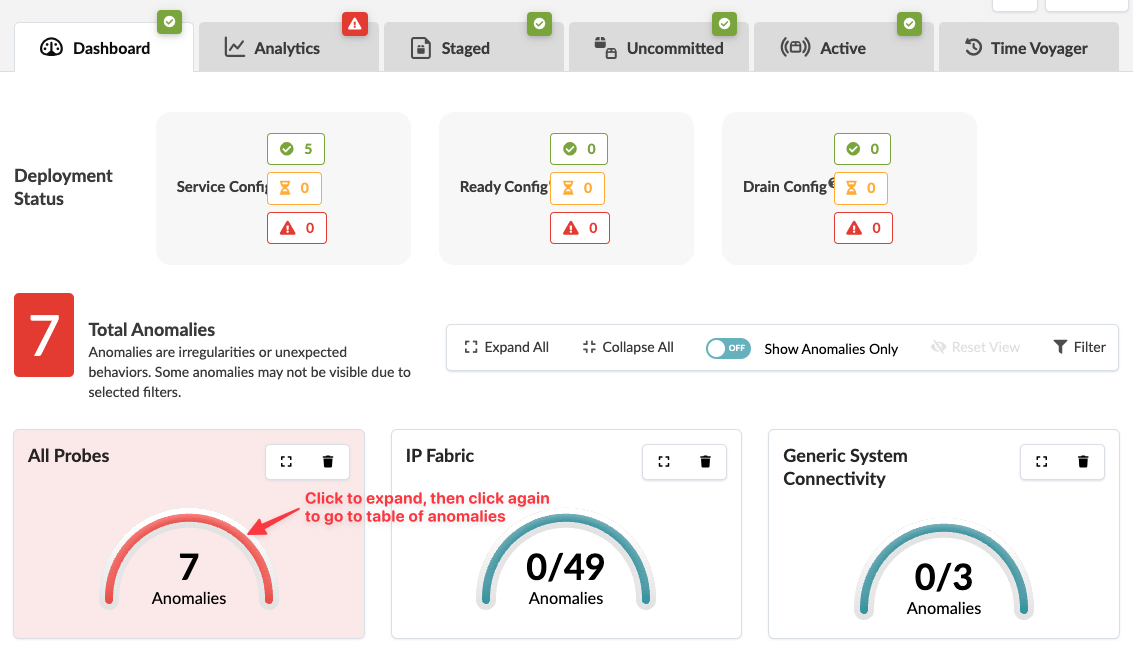
Task: Click the All Probes red anomalies gauge
Action: pos(188,560)
